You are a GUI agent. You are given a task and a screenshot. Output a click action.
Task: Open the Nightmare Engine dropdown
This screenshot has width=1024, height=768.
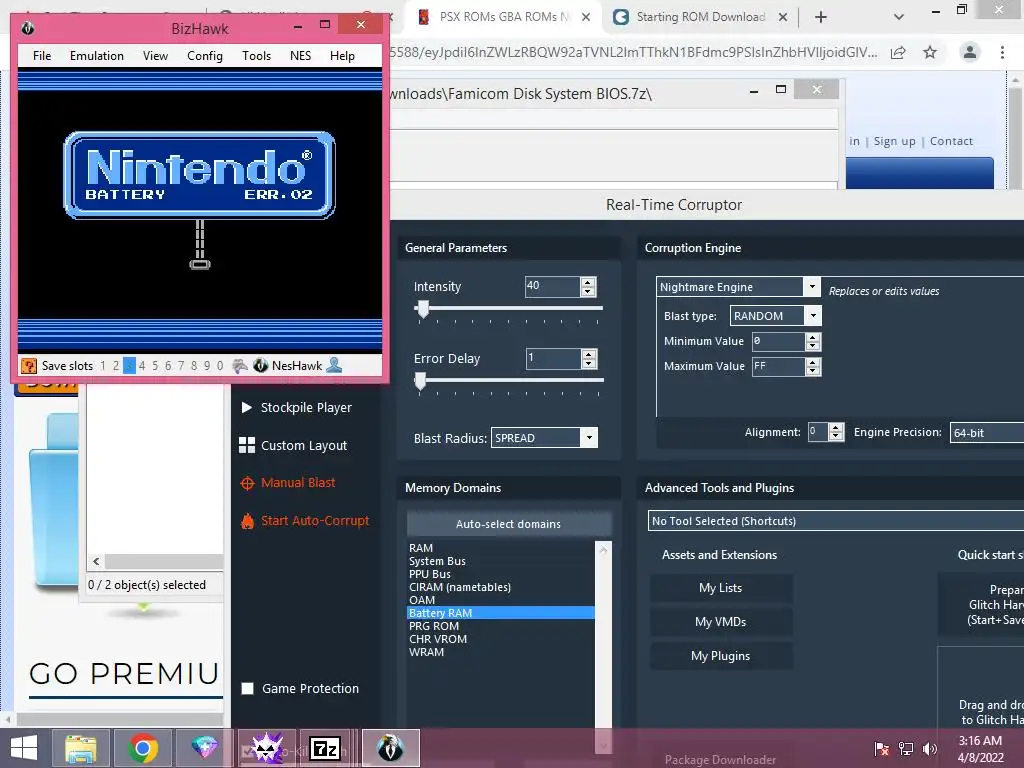coord(812,287)
